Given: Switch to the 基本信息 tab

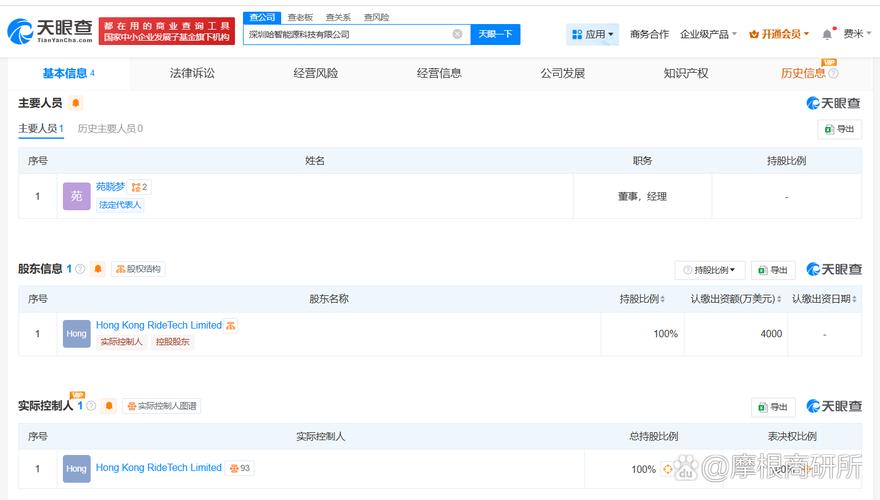Looking at the screenshot, I should pyautogui.click(x=68, y=73).
